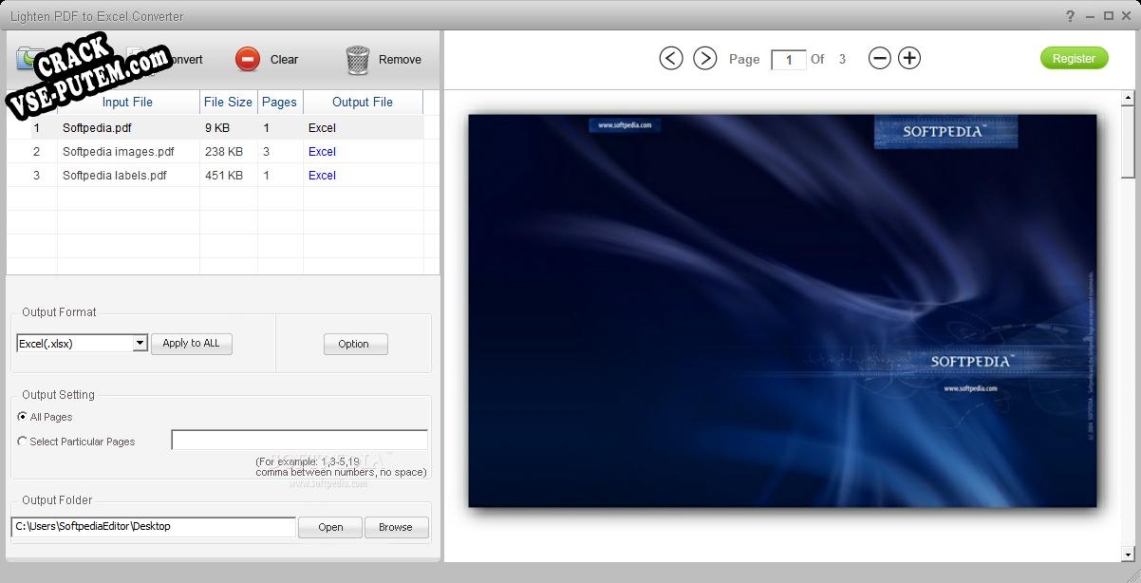Image resolution: width=1141 pixels, height=583 pixels.
Task: Click the red Clear icon
Action: coord(247,60)
